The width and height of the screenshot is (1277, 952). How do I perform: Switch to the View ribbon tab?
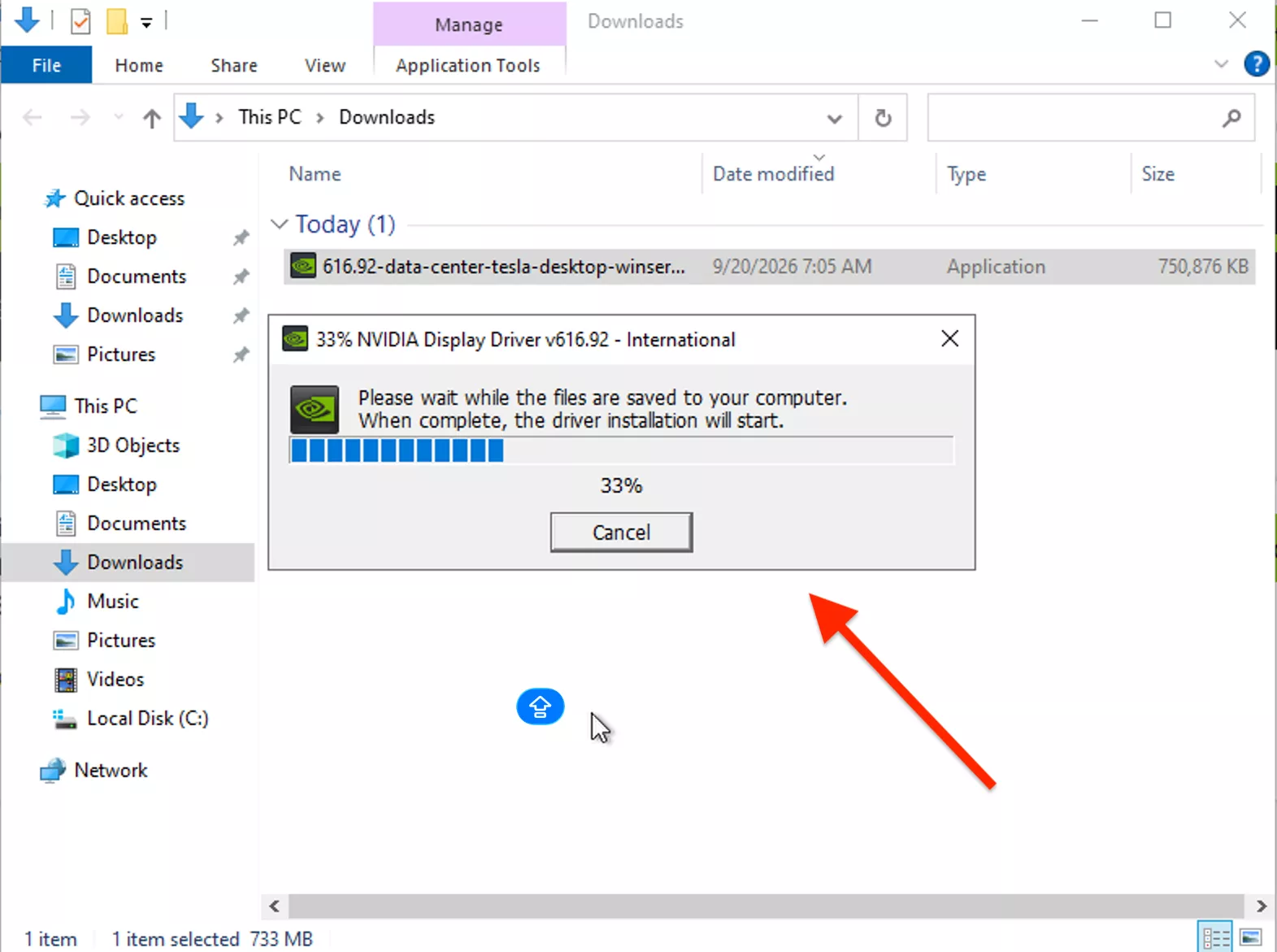click(325, 65)
